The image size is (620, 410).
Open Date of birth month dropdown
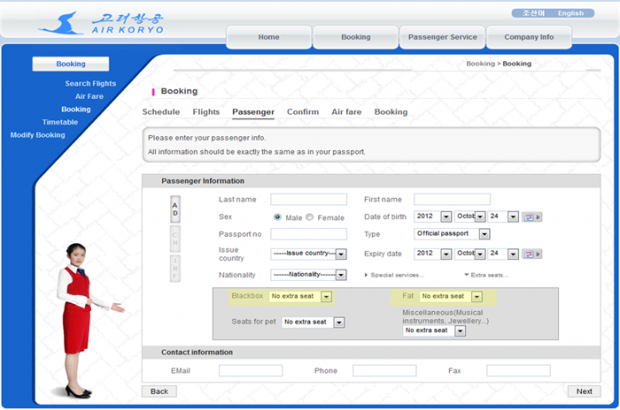(470, 216)
